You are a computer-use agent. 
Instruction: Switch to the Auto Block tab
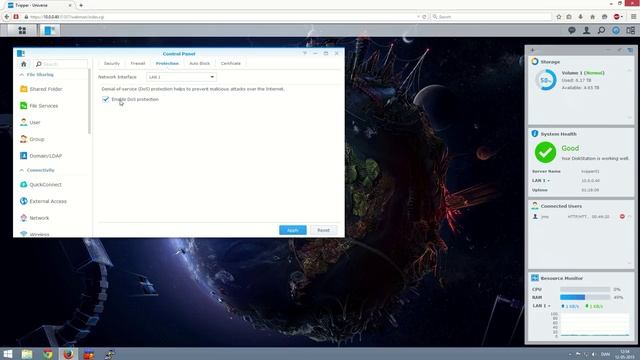(200, 64)
